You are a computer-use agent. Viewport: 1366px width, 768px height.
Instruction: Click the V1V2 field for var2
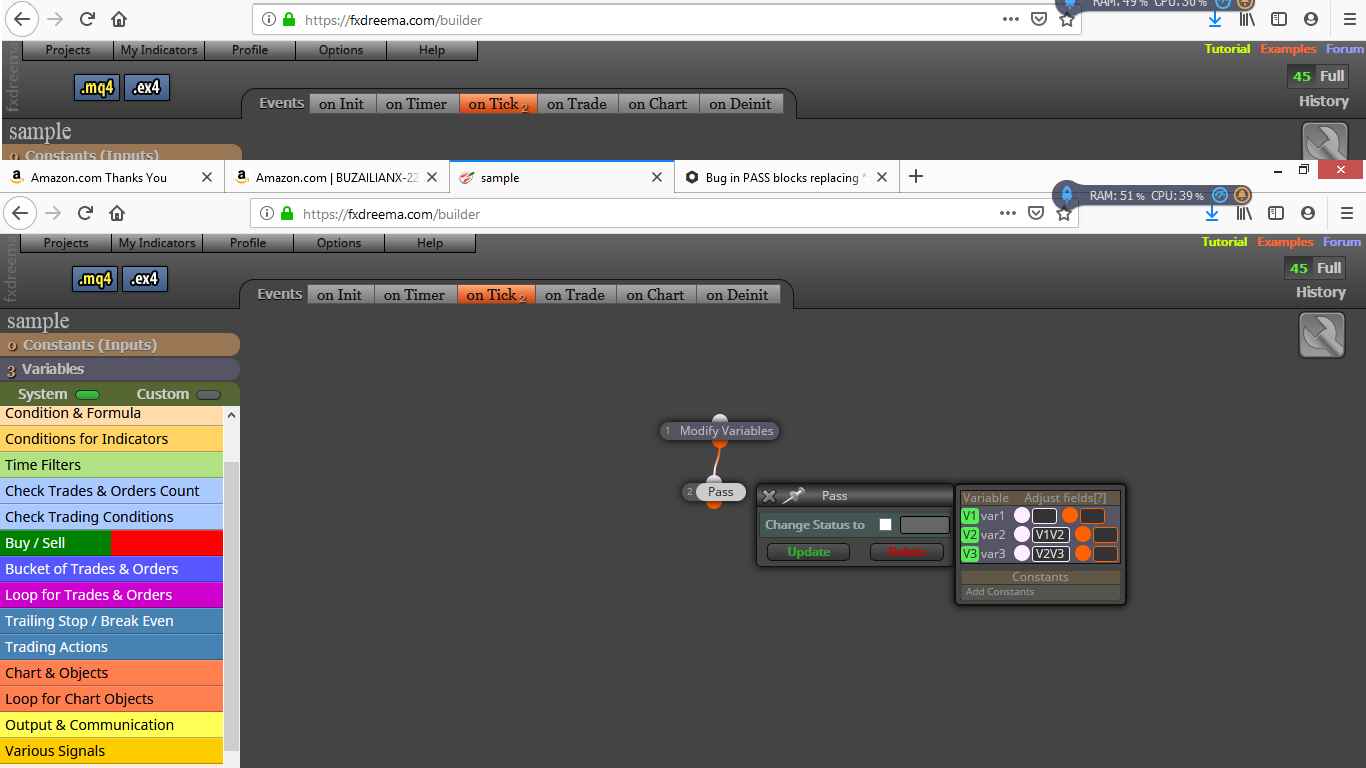click(x=1051, y=535)
